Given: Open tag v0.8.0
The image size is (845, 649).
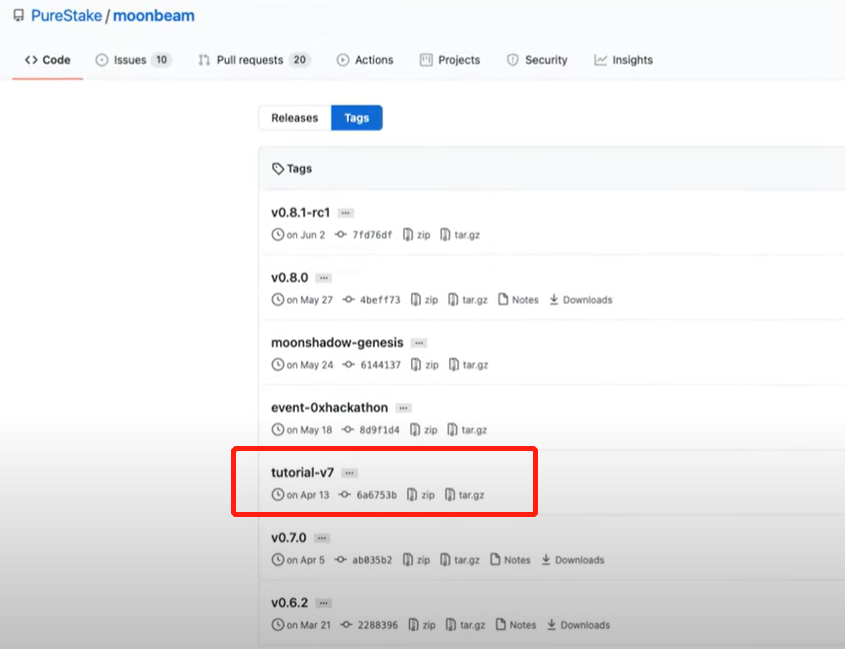Looking at the screenshot, I should click(289, 278).
